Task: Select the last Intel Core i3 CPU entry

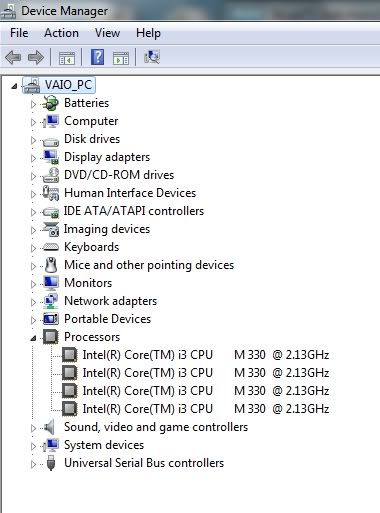Action: click(x=206, y=409)
